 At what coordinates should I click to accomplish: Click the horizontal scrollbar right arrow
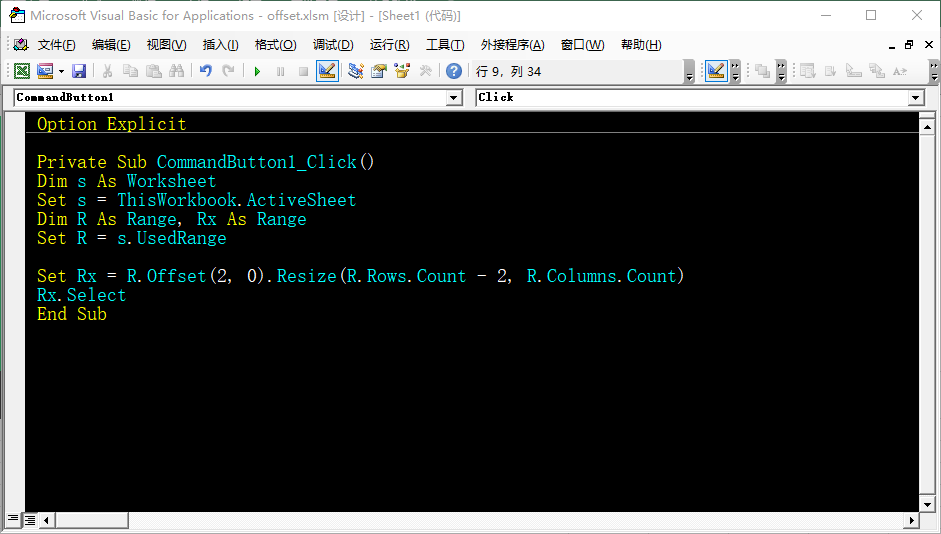[x=912, y=520]
